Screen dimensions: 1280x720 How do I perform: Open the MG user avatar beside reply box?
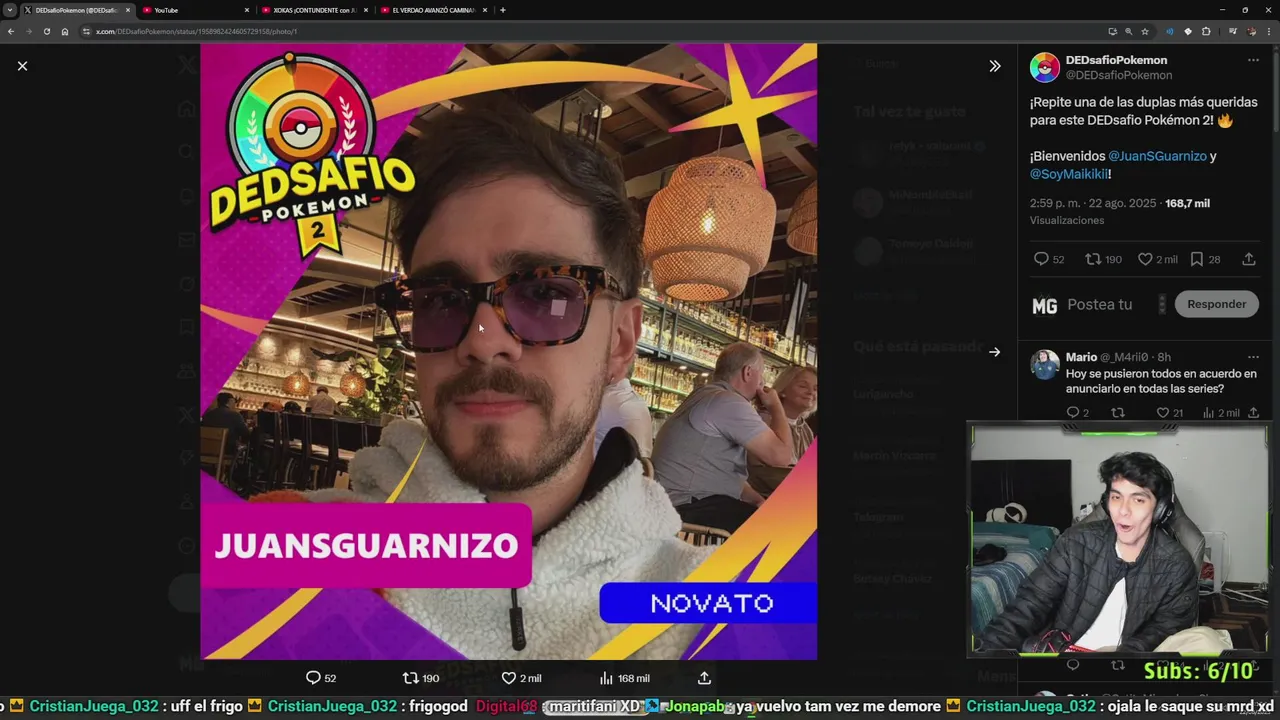(x=1045, y=306)
